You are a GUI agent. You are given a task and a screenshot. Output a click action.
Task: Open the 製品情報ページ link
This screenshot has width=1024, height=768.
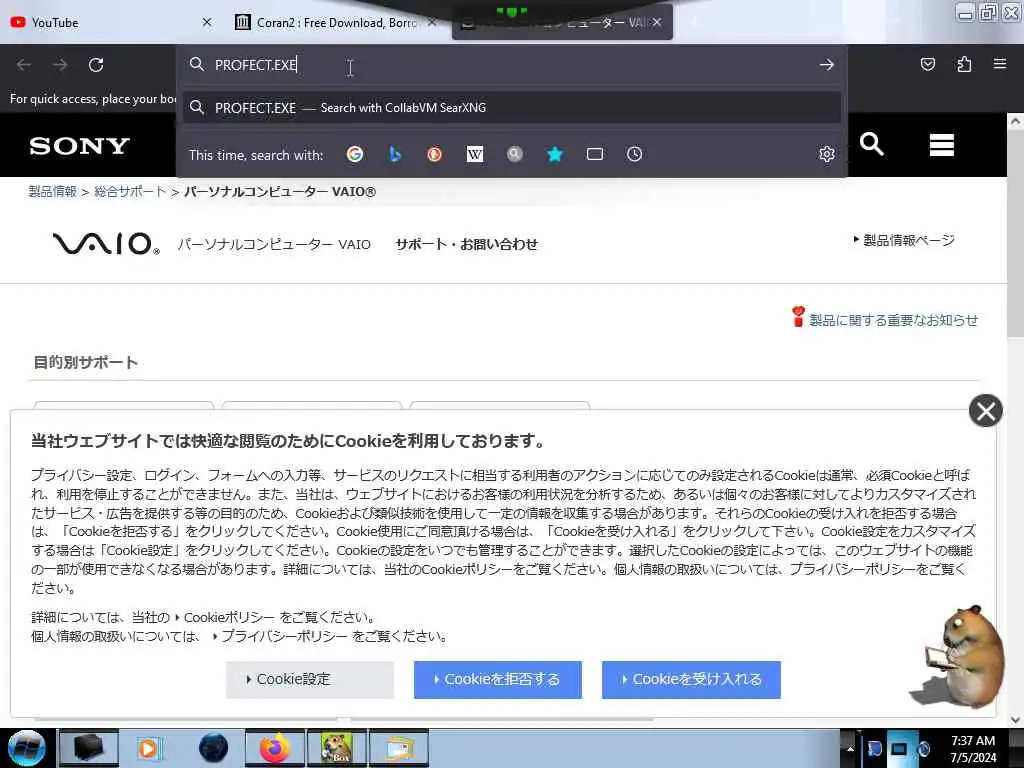908,240
